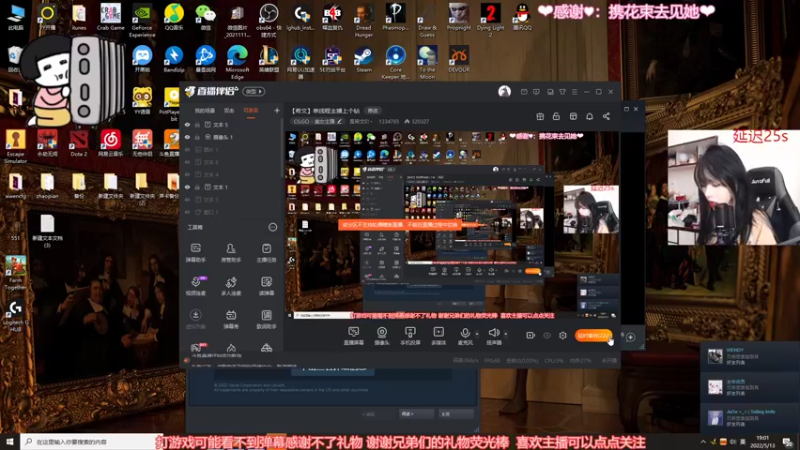Open DEVOUR game desktop shortcut
The width and height of the screenshot is (800, 450).
pyautogui.click(x=459, y=59)
